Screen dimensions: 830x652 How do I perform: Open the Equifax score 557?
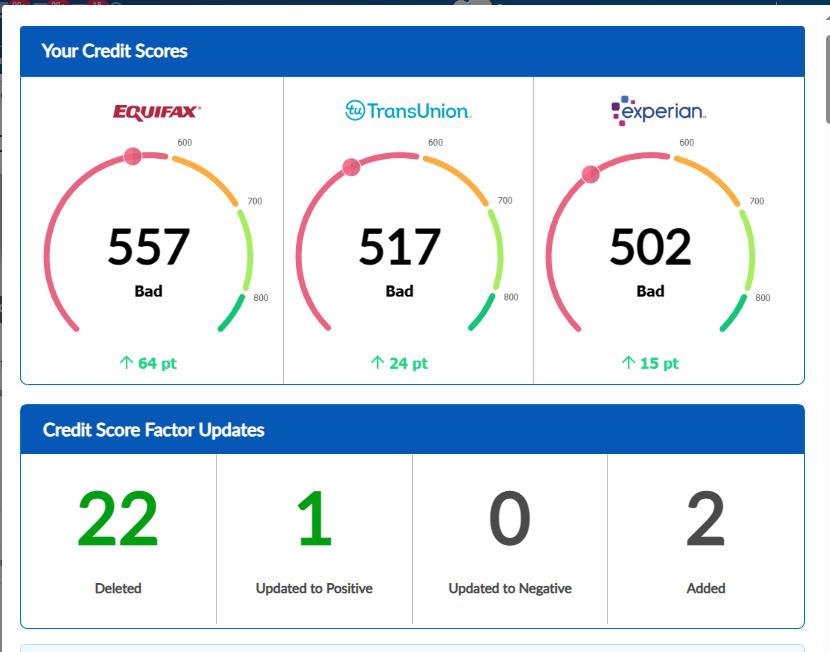[149, 247]
